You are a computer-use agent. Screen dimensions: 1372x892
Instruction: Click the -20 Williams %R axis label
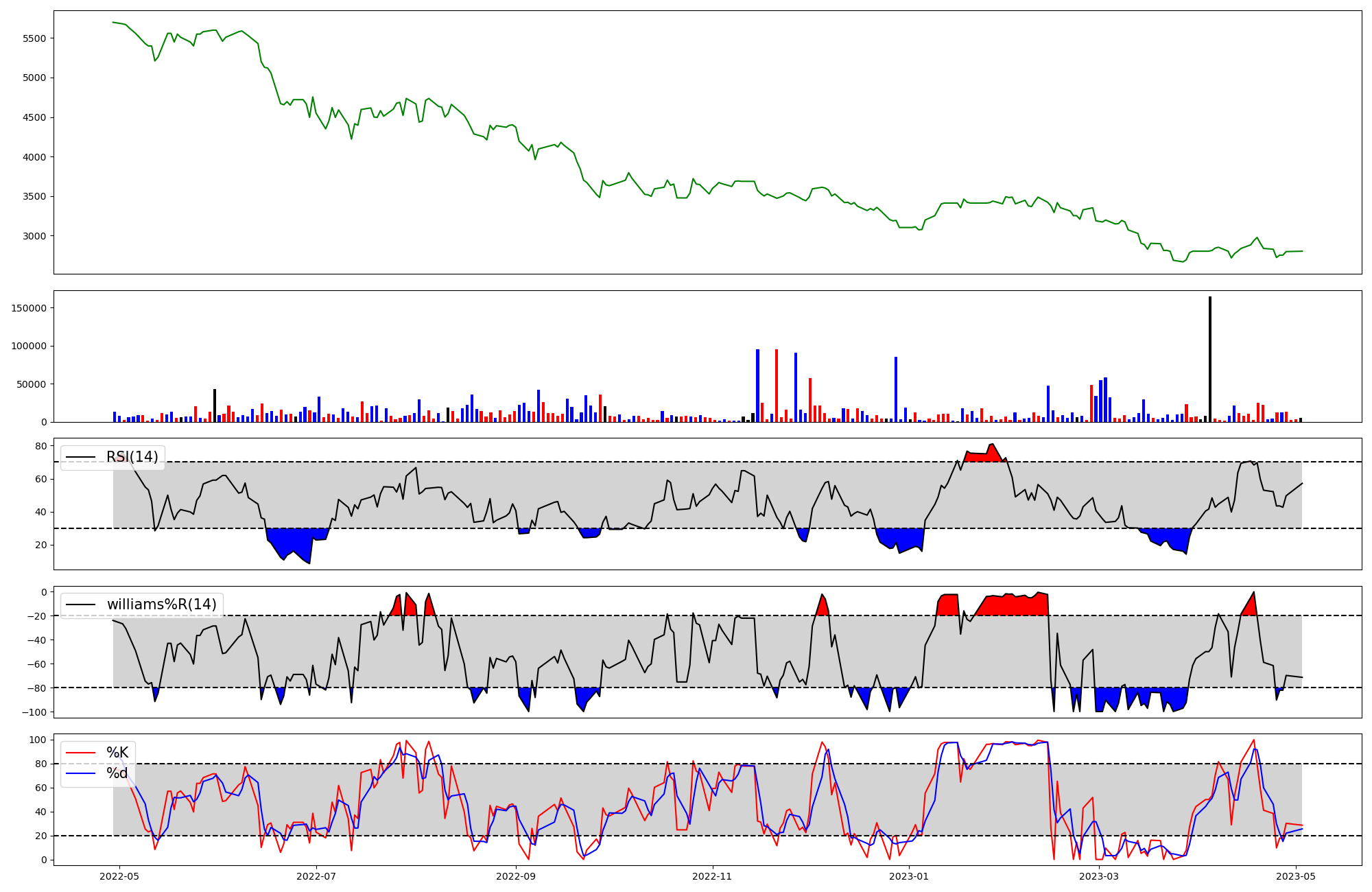37,616
